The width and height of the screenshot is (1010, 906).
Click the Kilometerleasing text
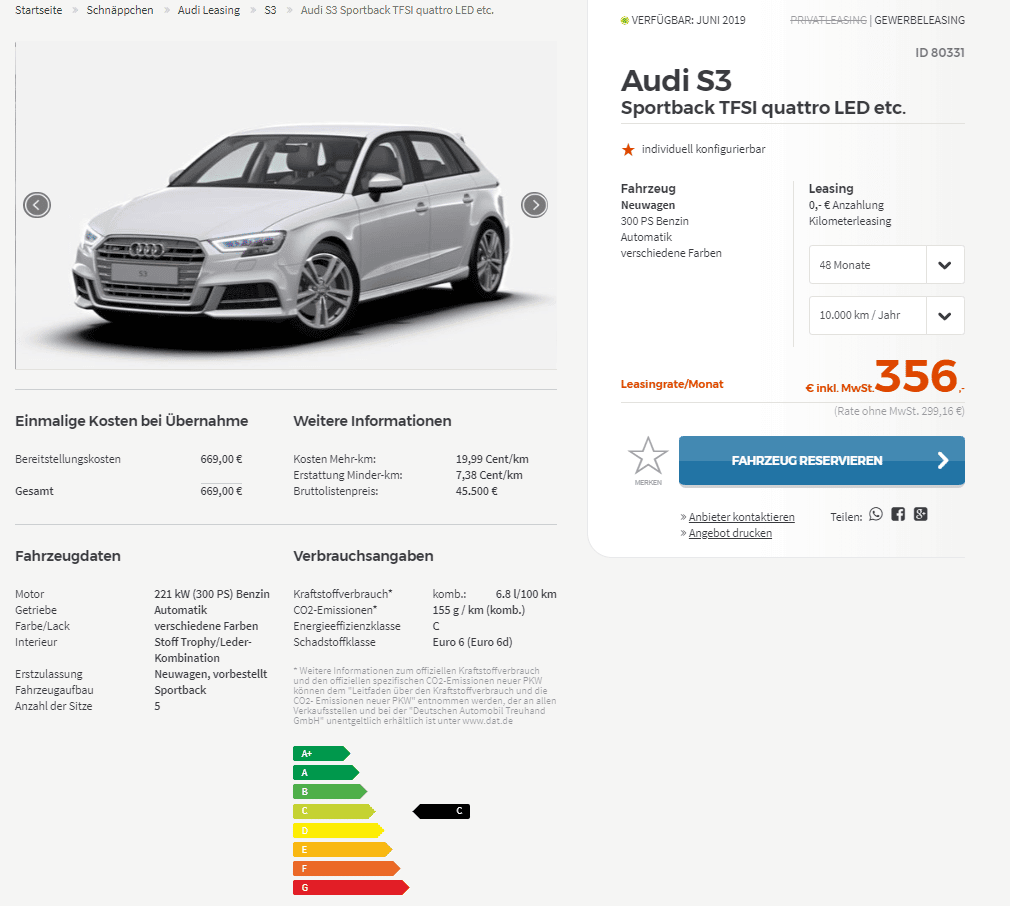(850, 222)
